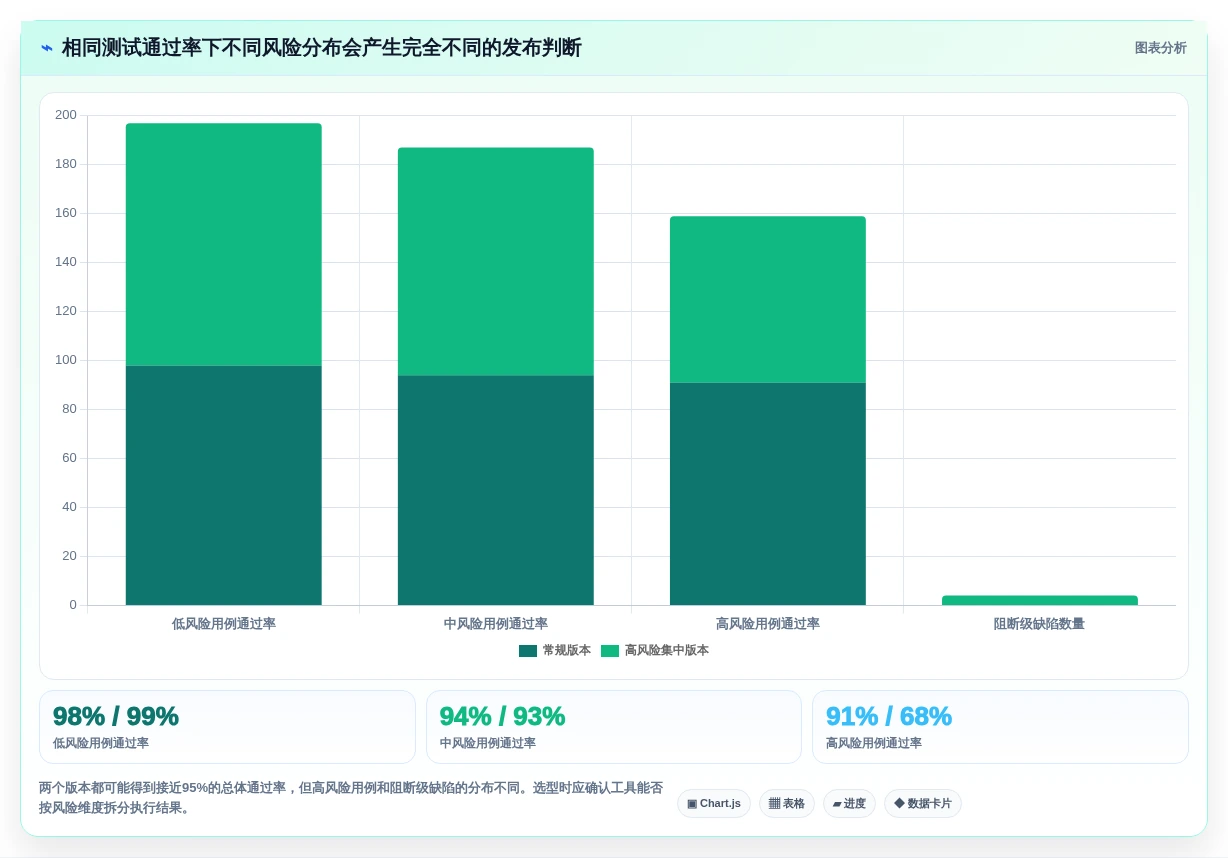Click the 阻断级缺陷数量 x-axis label
This screenshot has height=858, width=1228.
tap(1040, 624)
